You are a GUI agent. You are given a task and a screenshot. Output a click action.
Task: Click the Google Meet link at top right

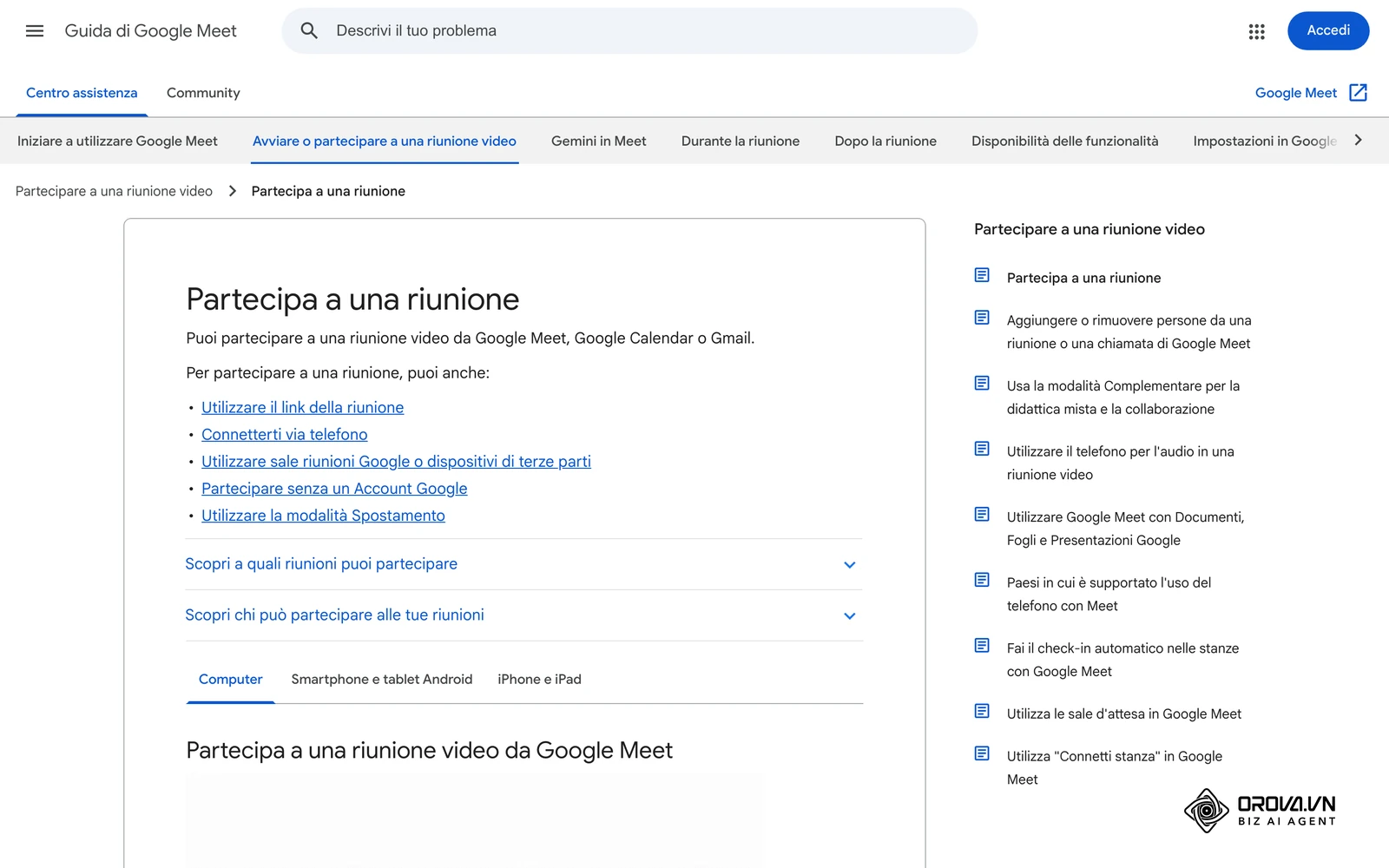click(1295, 93)
